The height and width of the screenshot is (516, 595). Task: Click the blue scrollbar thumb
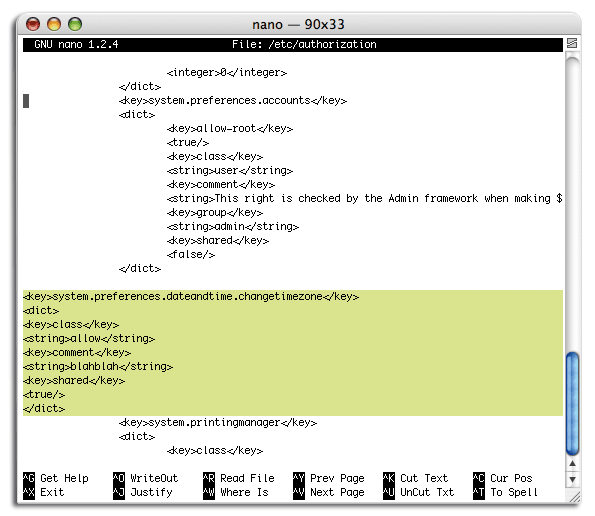[572, 404]
